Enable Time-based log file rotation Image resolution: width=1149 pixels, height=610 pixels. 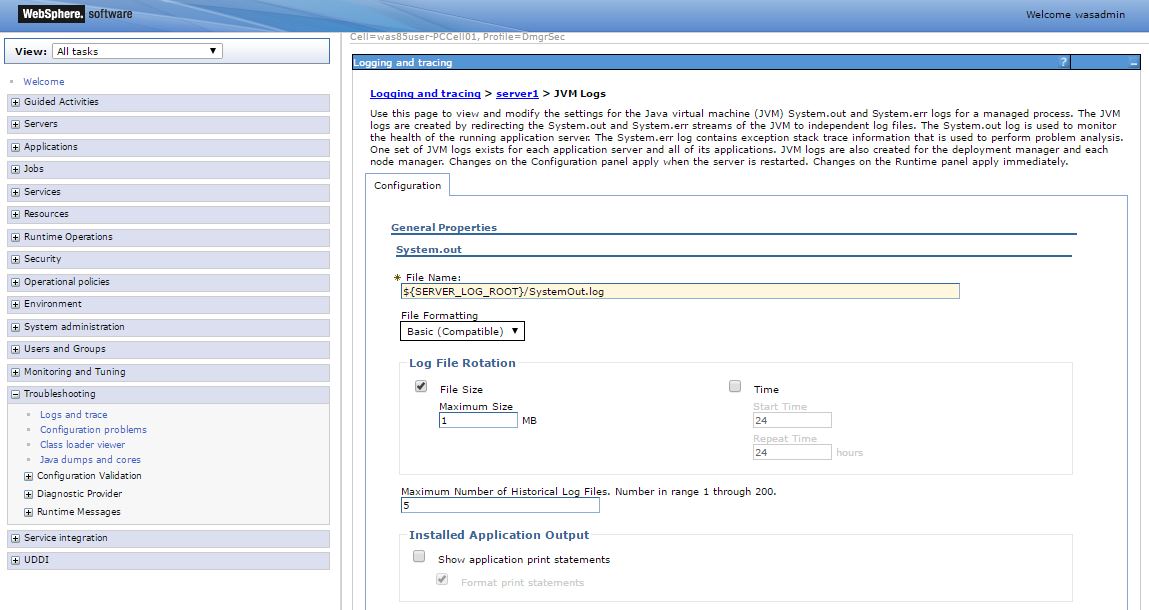point(735,386)
